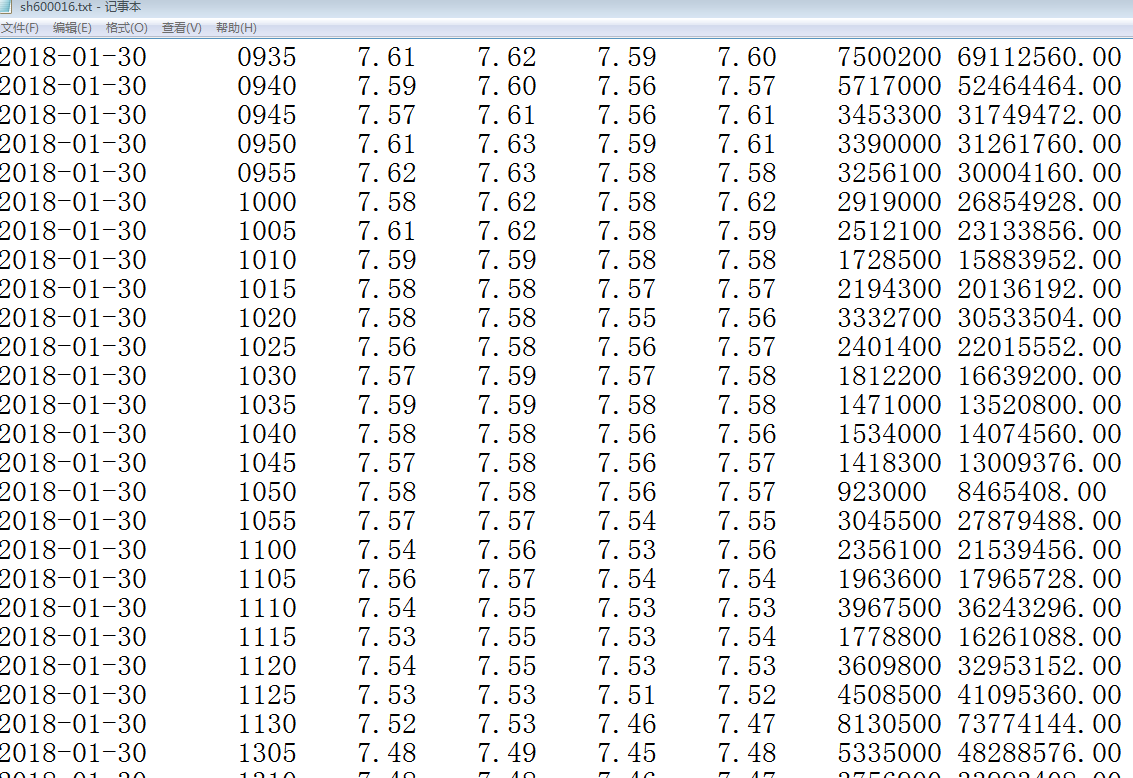Click amount value 69112560.00
Image resolution: width=1133 pixels, height=778 pixels.
1040,57
